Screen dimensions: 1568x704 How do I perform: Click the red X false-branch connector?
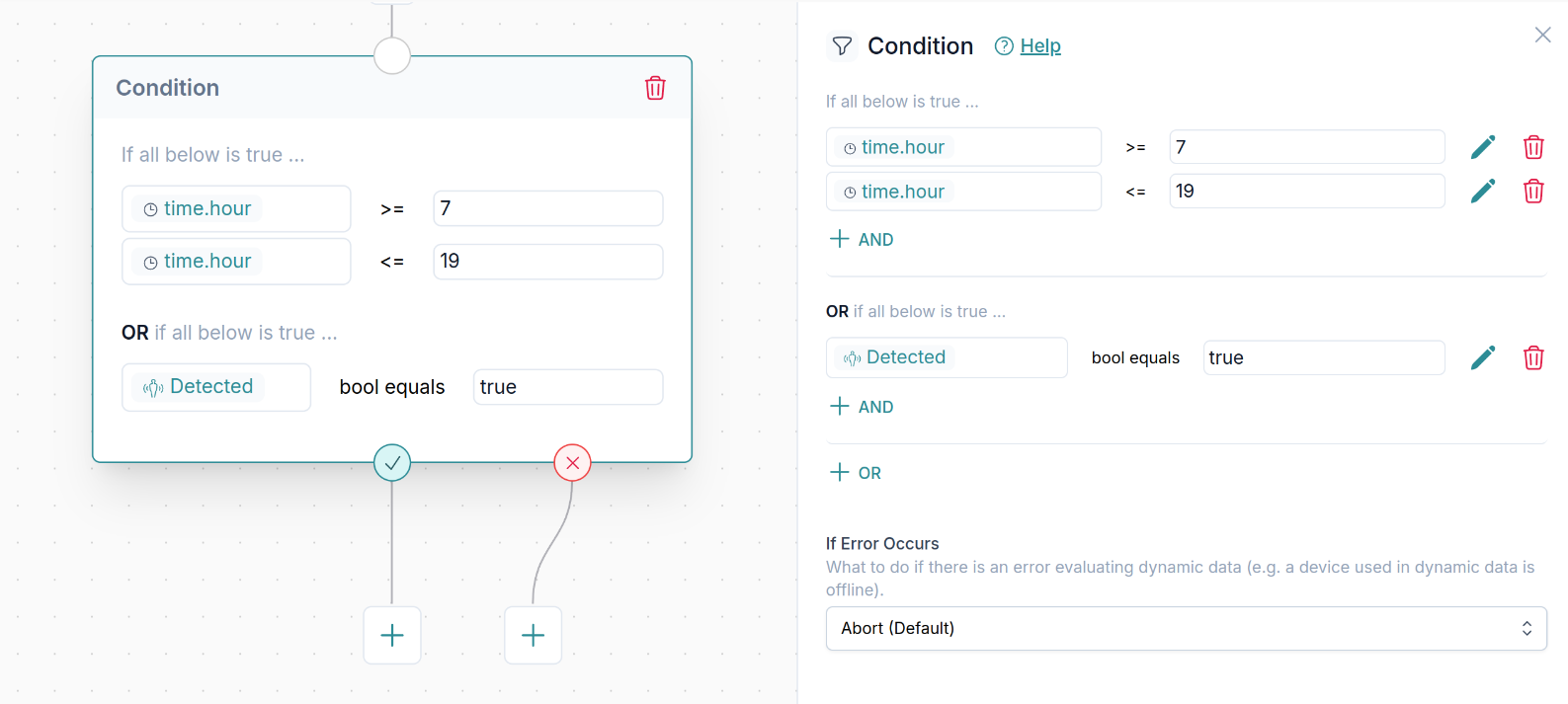(x=572, y=462)
